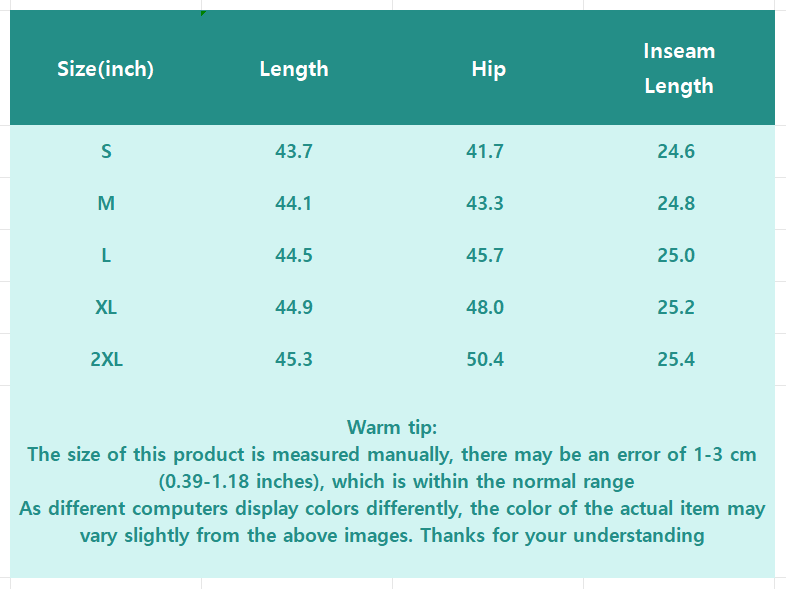Screen dimensions: 786x589
Task: Click the 41.7 hip value
Action: (485, 152)
